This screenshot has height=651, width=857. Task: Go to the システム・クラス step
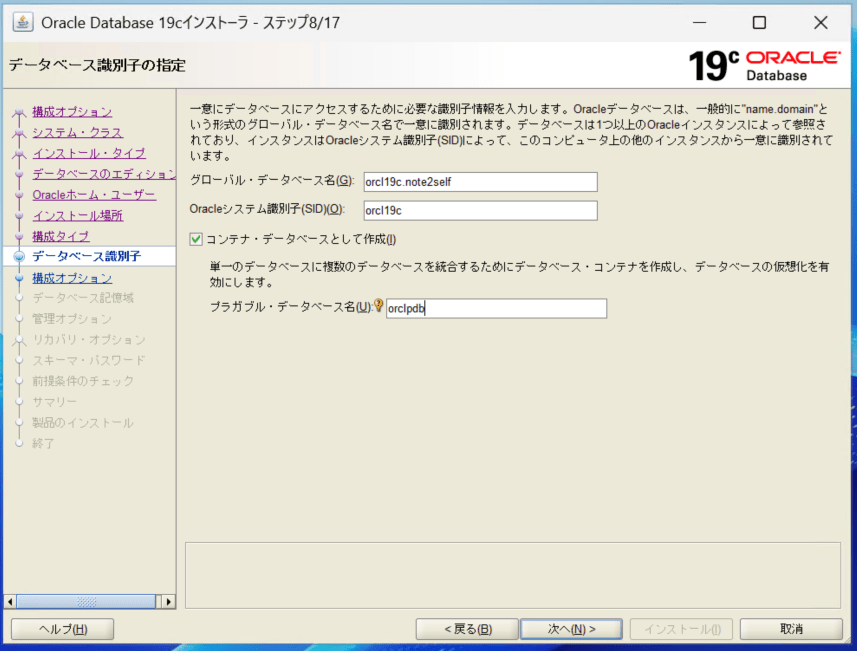[77, 133]
